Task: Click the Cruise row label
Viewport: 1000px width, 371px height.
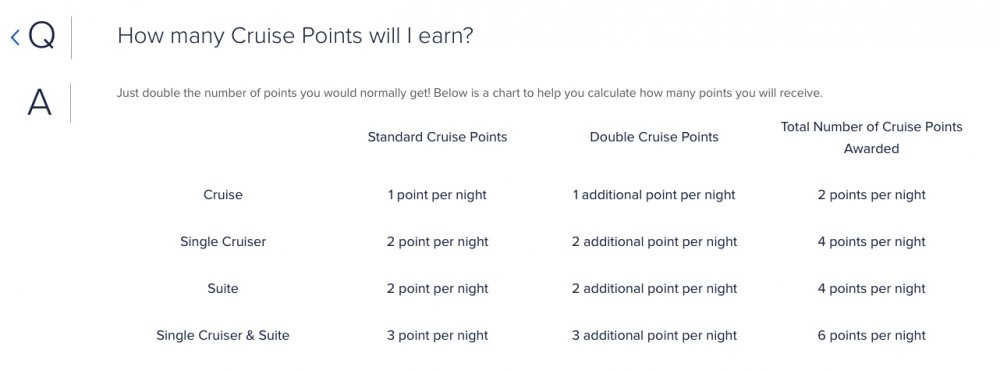Action: (223, 195)
